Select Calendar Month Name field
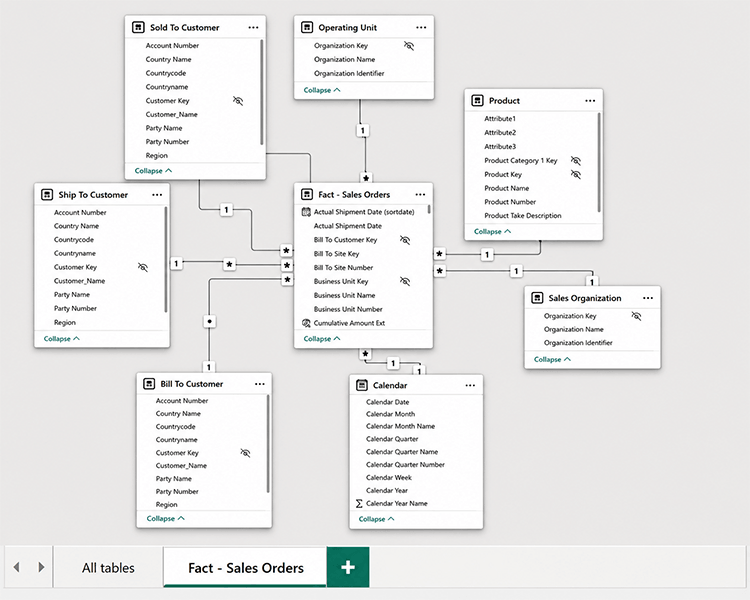Screen dimensions: 750x600 [400, 426]
